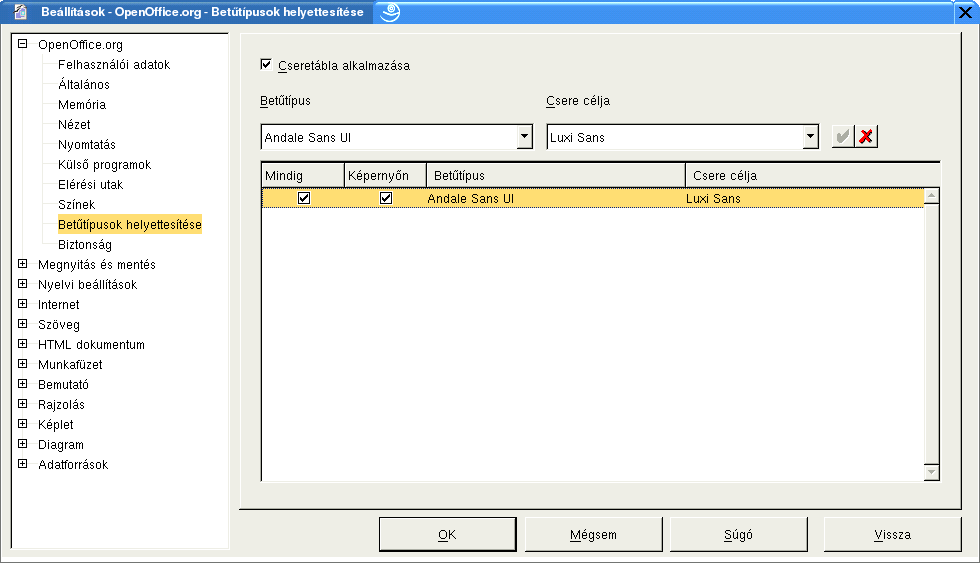
Task: Click scrollbar up arrow in replacement table
Action: 931,196
